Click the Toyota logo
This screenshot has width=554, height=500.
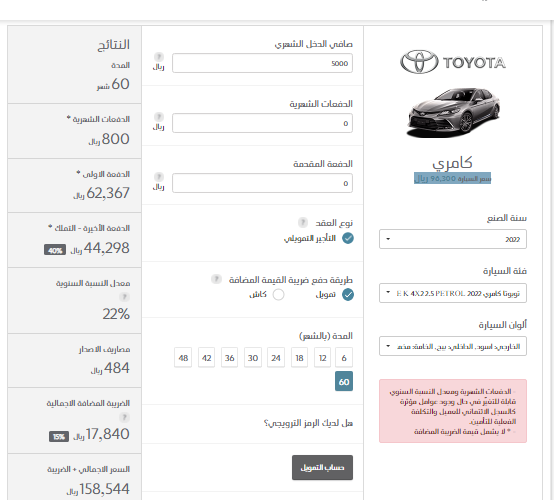click(x=453, y=62)
